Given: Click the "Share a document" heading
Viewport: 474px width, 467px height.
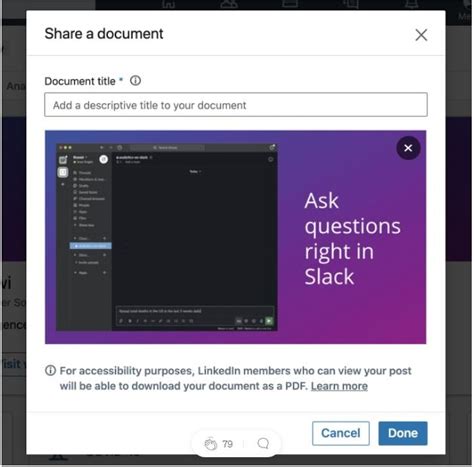Looking at the screenshot, I should click(104, 34).
